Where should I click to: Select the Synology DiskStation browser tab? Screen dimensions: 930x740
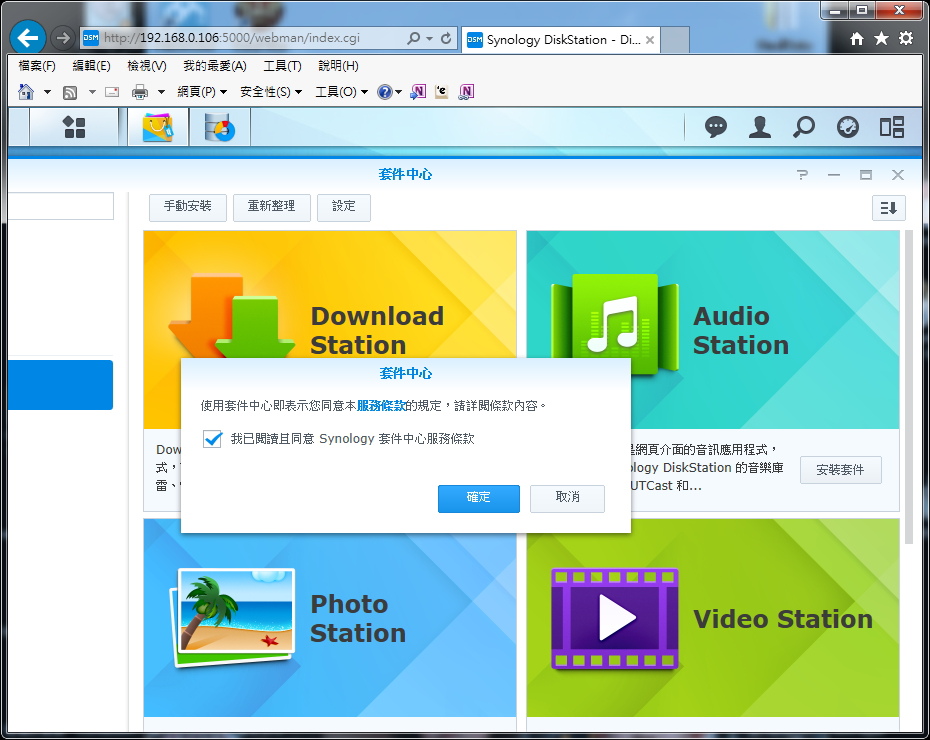point(560,40)
